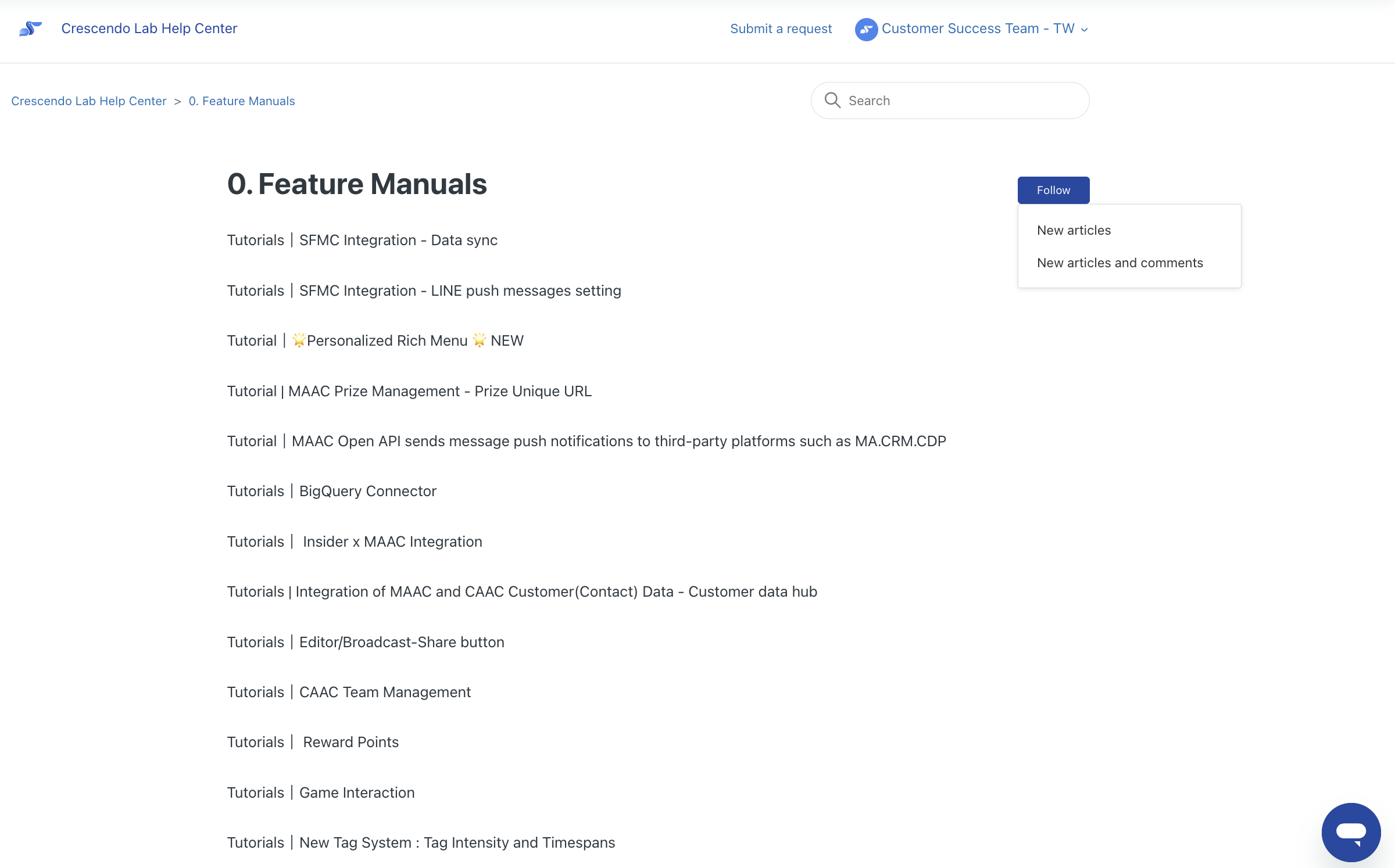Open MAAC Prize Management Unique URL tutorial
1395x868 pixels.
pyautogui.click(x=409, y=391)
